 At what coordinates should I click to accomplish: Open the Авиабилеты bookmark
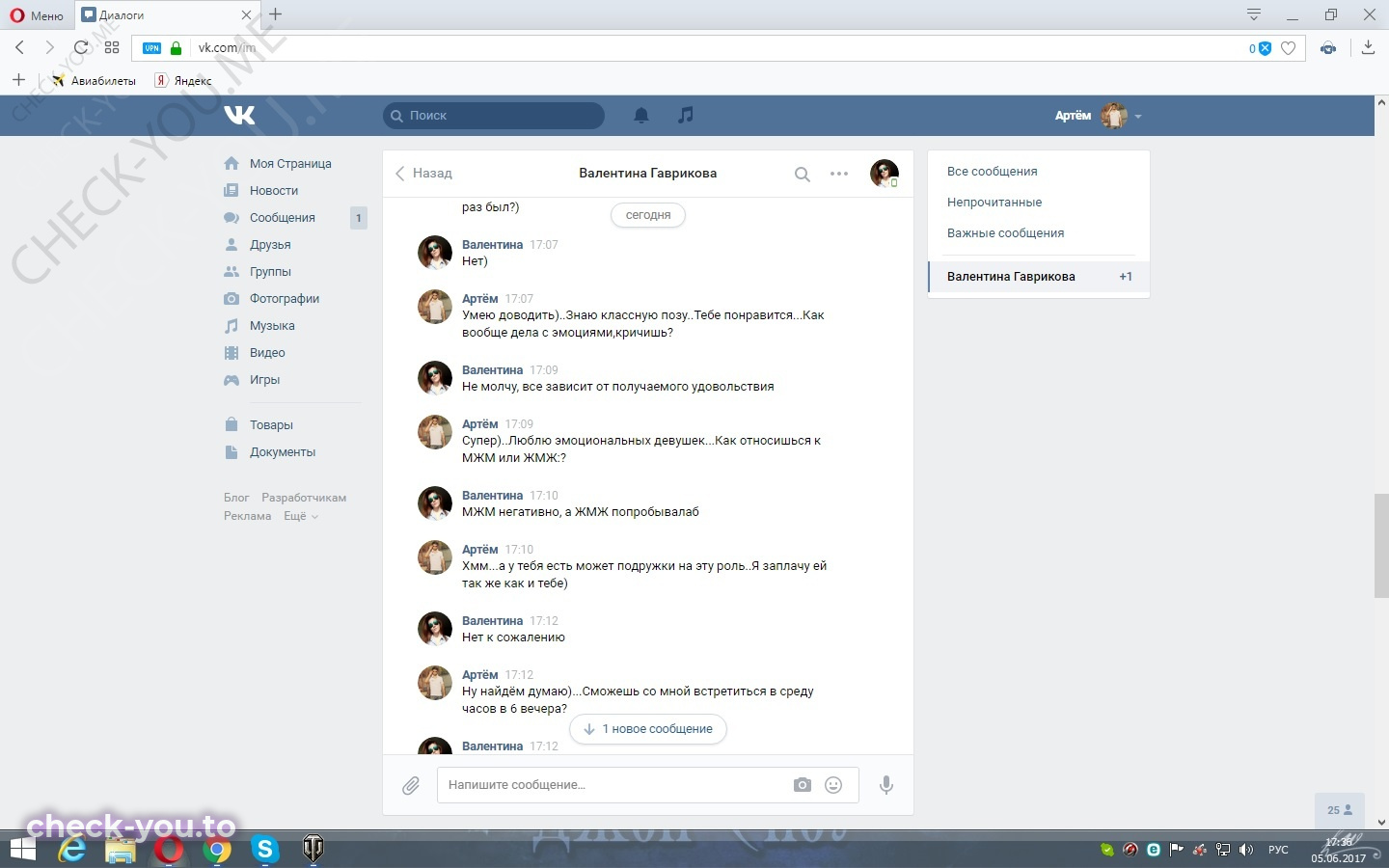click(94, 81)
